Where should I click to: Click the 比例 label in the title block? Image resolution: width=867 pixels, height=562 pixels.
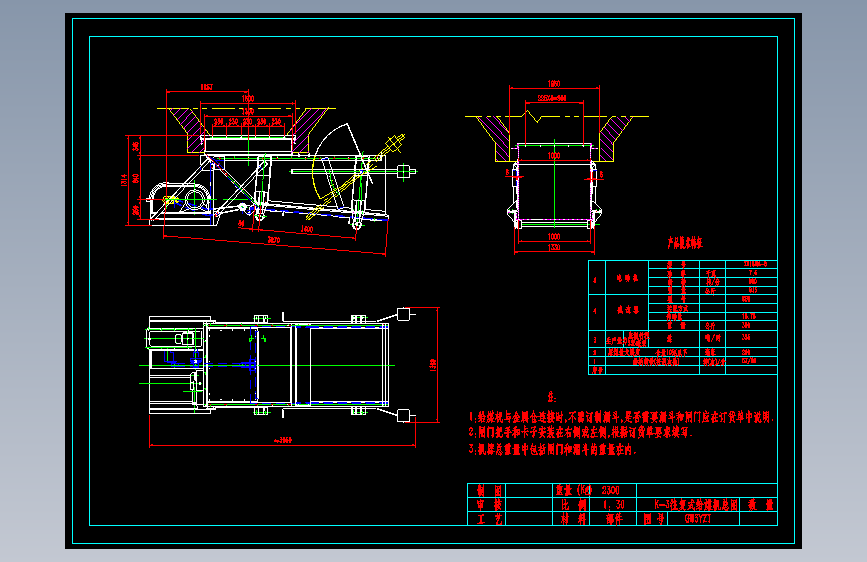574,504
